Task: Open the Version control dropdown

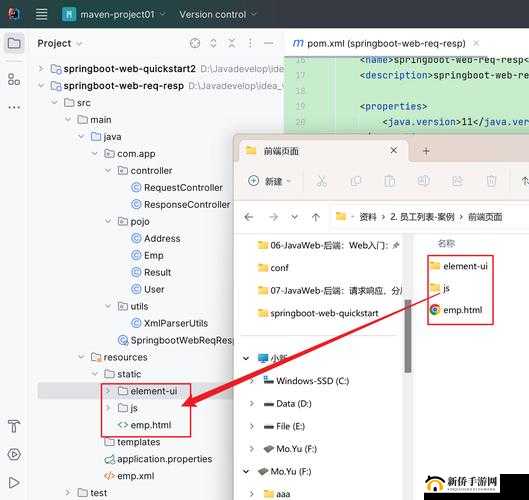Action: [x=218, y=15]
